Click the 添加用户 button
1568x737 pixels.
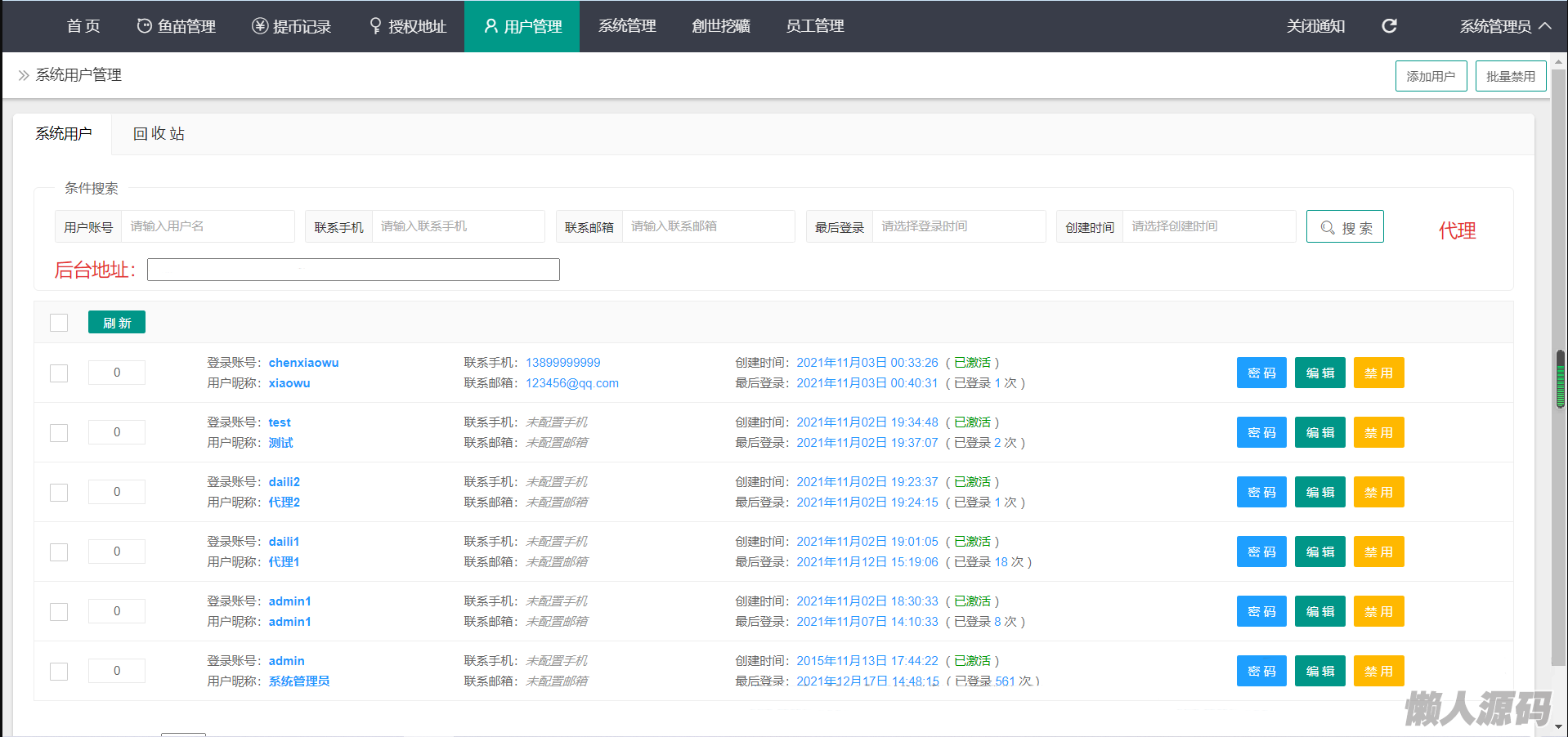(1431, 76)
